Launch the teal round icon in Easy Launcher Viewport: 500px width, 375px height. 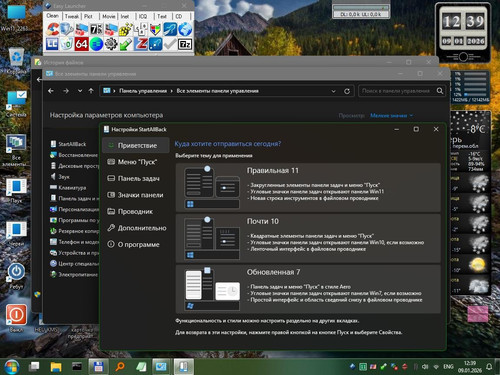click(x=96, y=44)
